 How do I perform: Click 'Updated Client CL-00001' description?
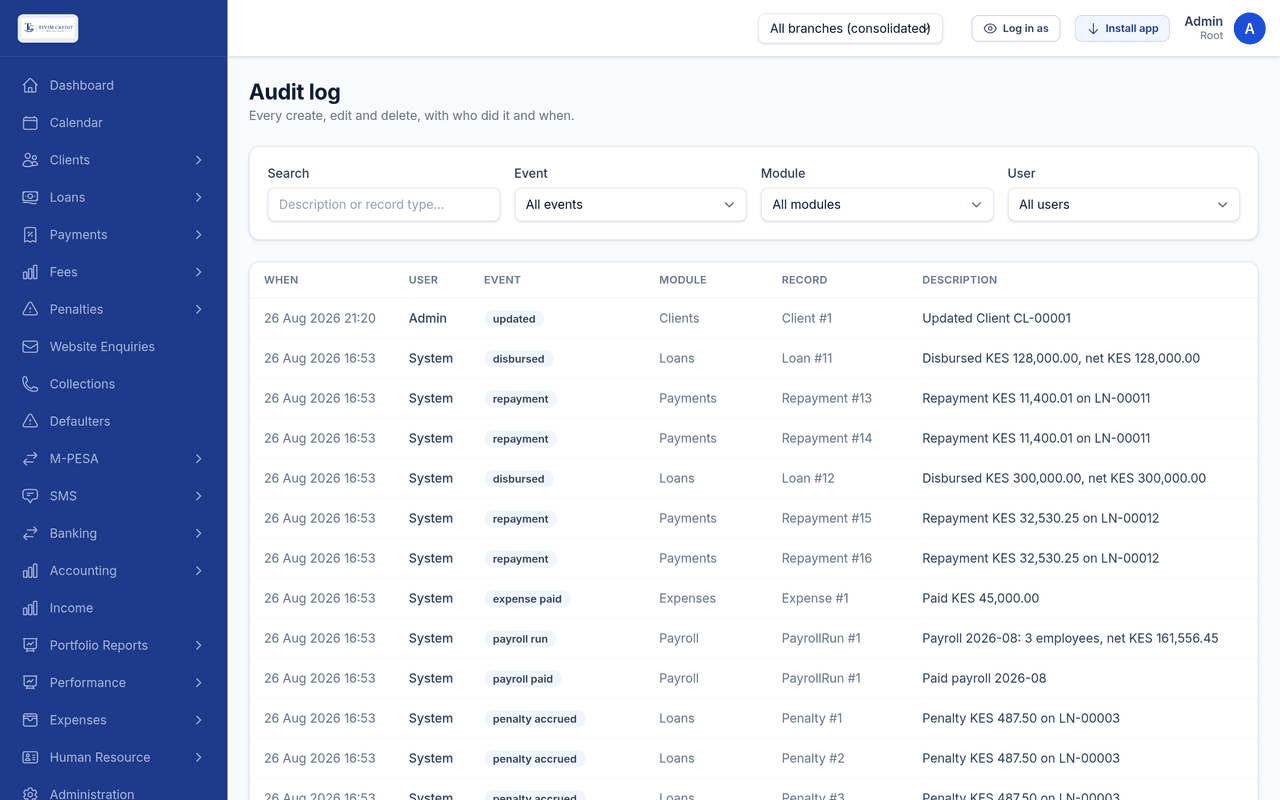[x=996, y=318]
